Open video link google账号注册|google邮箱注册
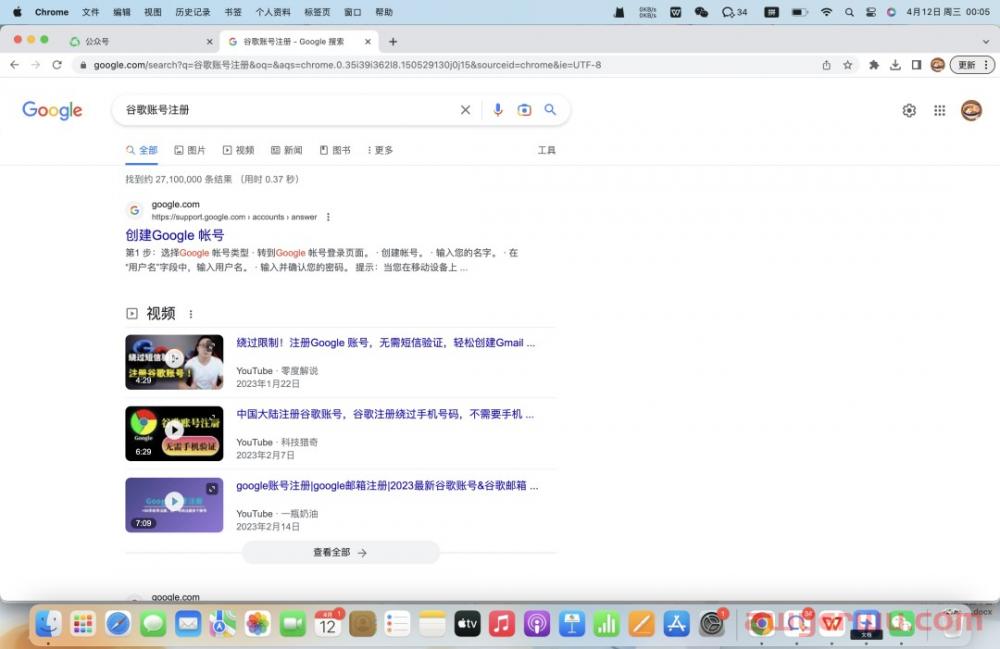 coord(387,486)
